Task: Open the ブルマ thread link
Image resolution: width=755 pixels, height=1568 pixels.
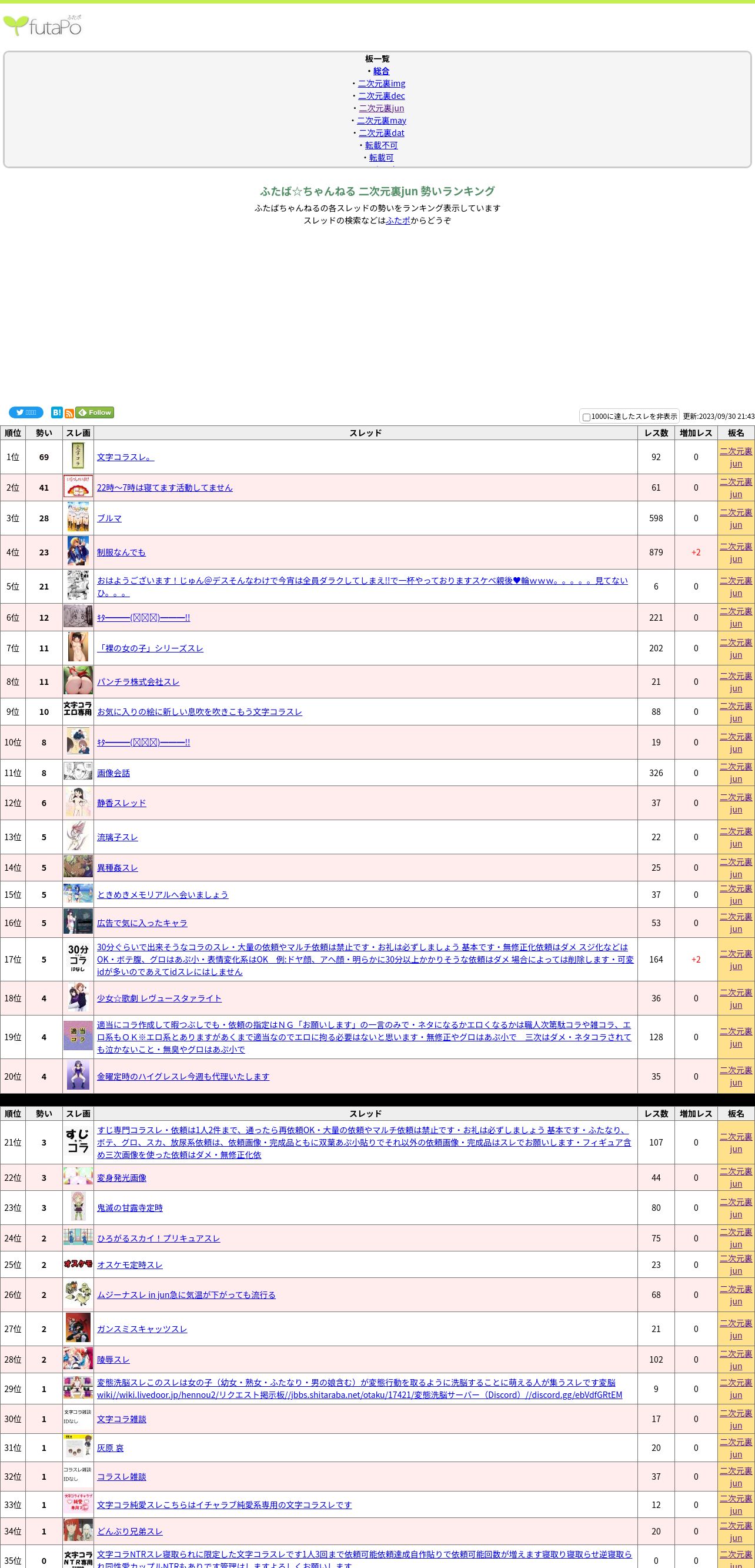Action: tap(109, 518)
